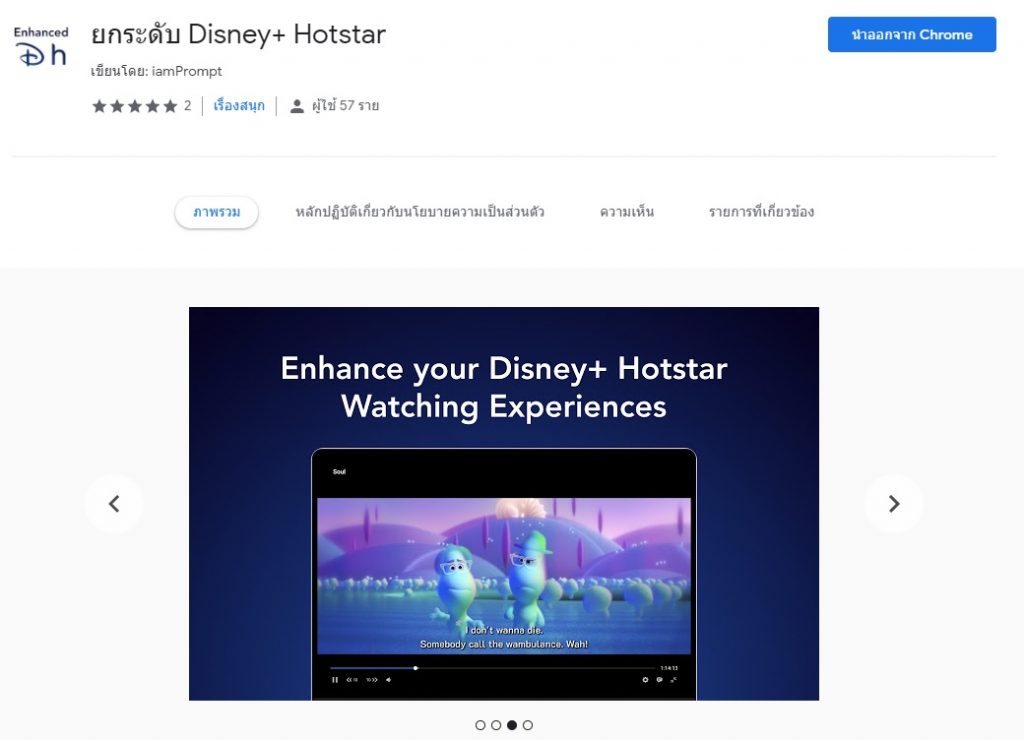Click the "เขียนโดย: iamPrompt" author text

pos(156,71)
